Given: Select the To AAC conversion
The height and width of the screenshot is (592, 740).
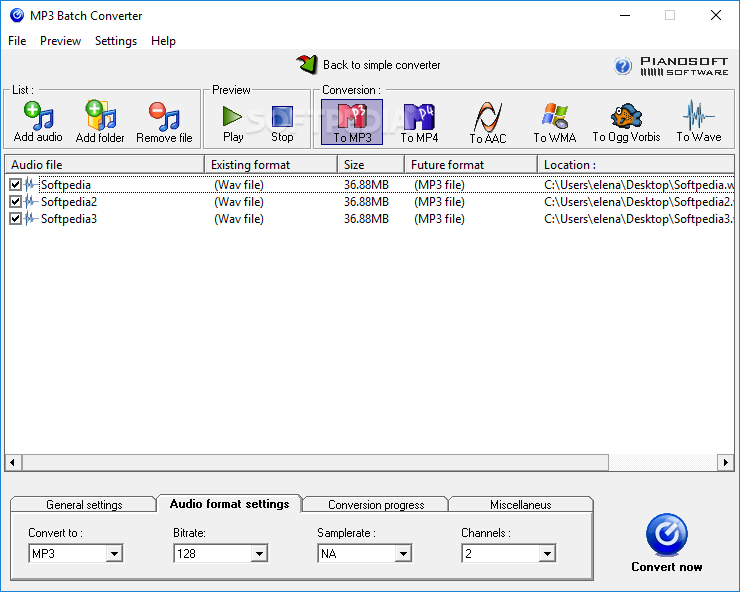Looking at the screenshot, I should click(x=488, y=122).
